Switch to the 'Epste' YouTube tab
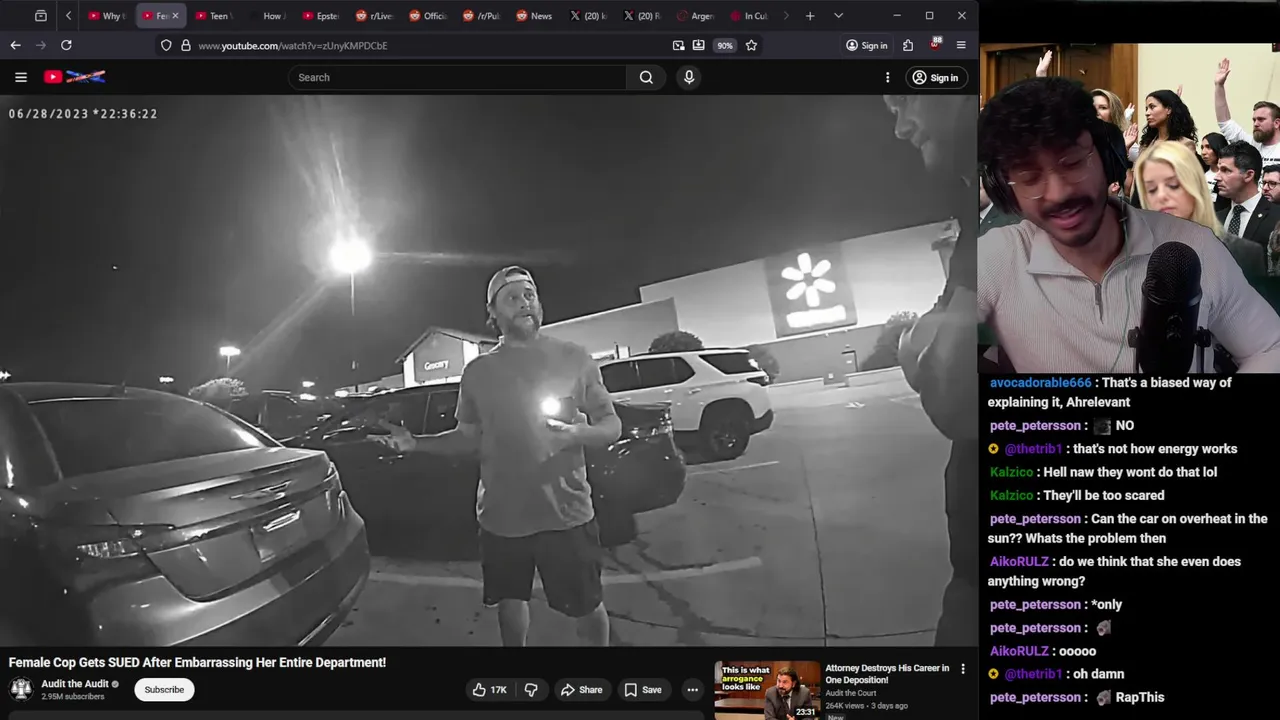The width and height of the screenshot is (1280, 720). click(320, 16)
